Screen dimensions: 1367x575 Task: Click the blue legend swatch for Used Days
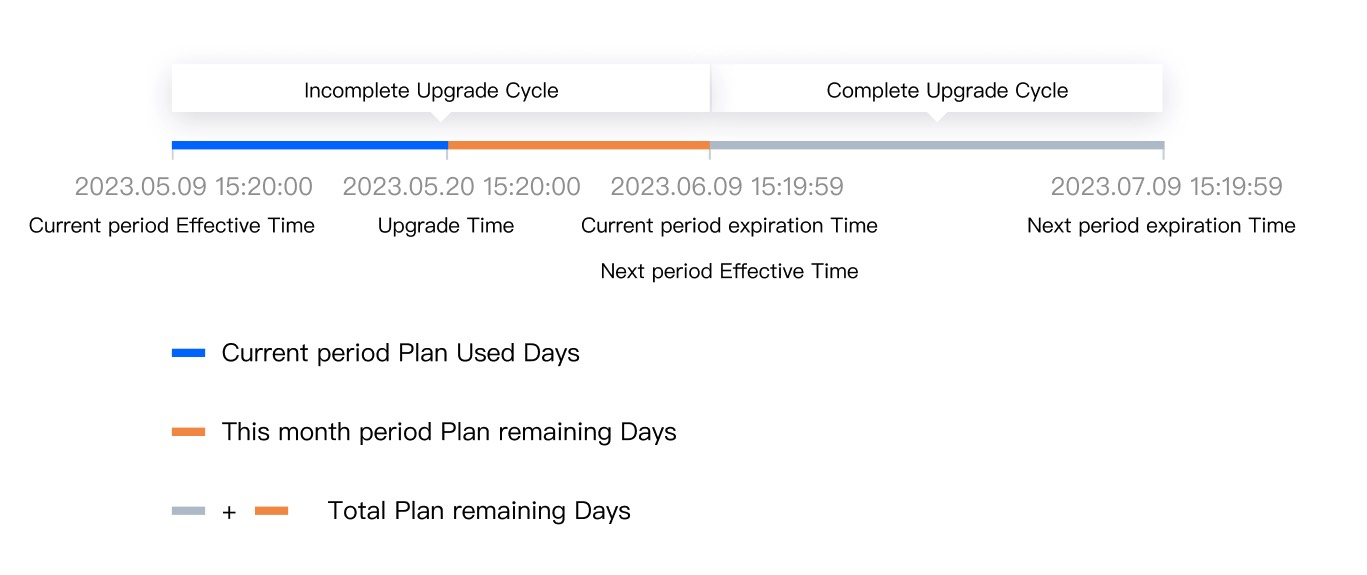[188, 353]
